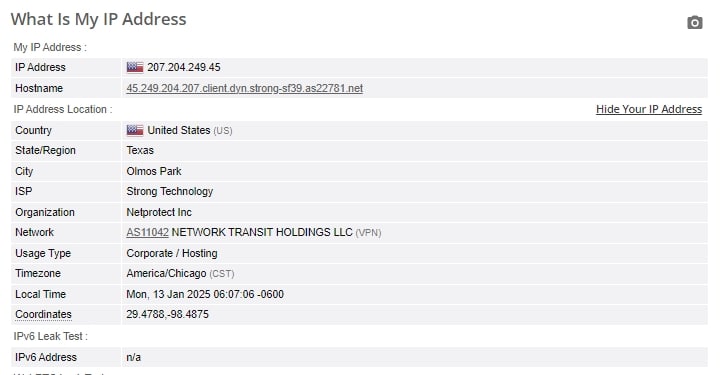Click the US flag in Country row
This screenshot has height=375, width=721.
point(135,130)
